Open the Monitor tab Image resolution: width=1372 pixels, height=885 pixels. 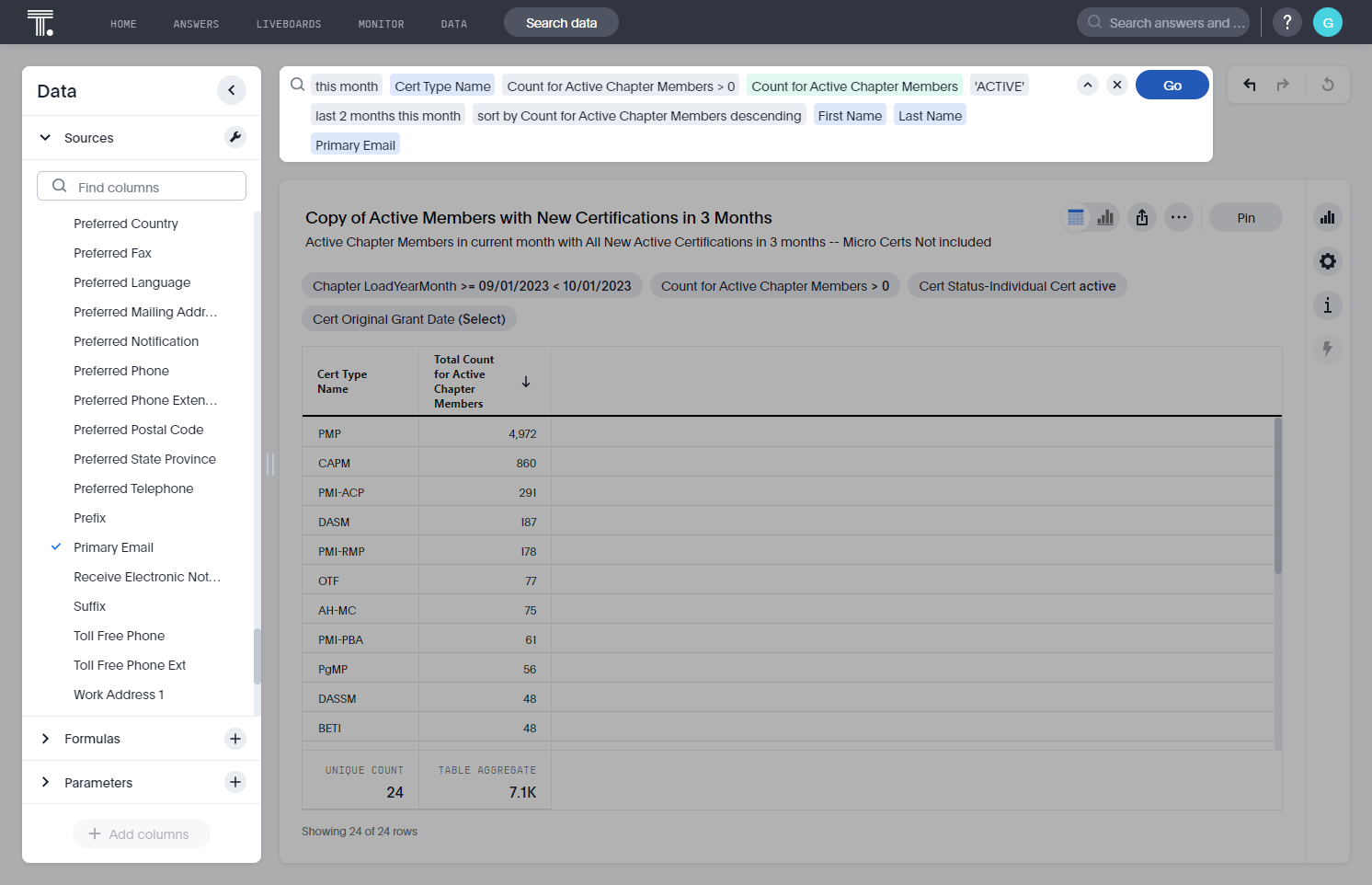(381, 24)
